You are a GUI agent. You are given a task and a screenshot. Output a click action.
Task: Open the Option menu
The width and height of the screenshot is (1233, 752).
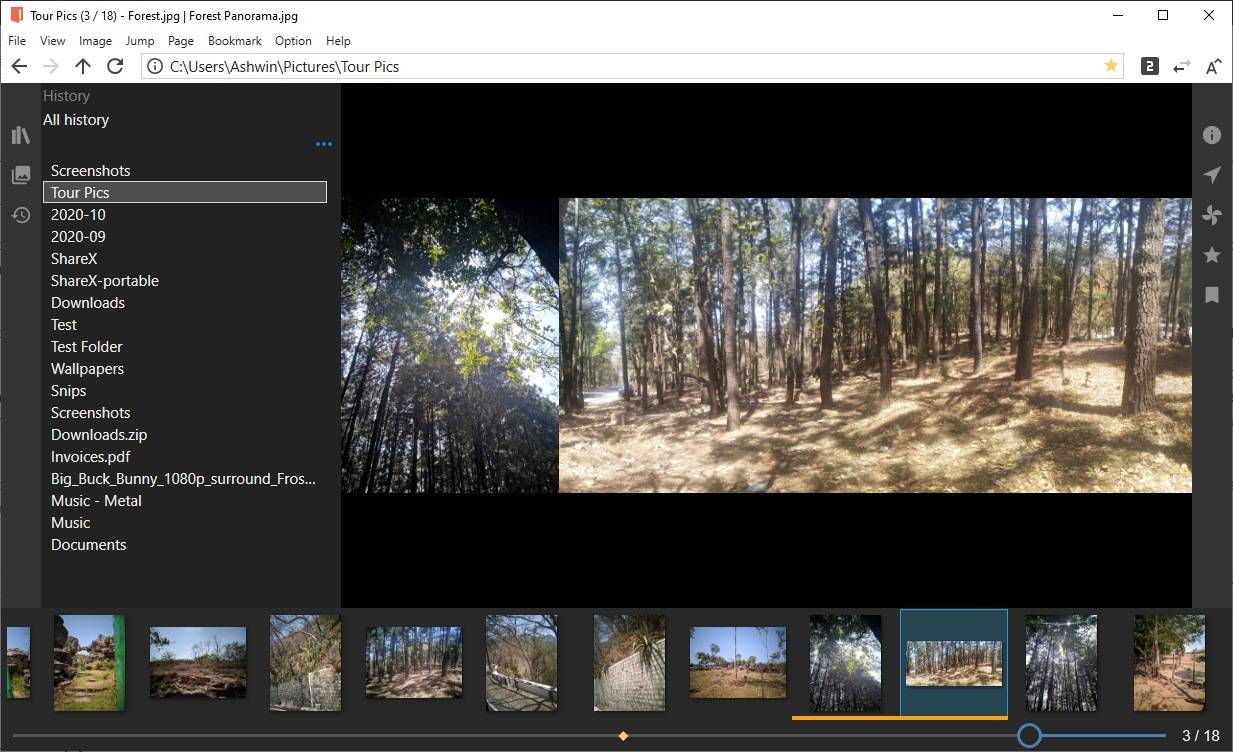pos(293,41)
